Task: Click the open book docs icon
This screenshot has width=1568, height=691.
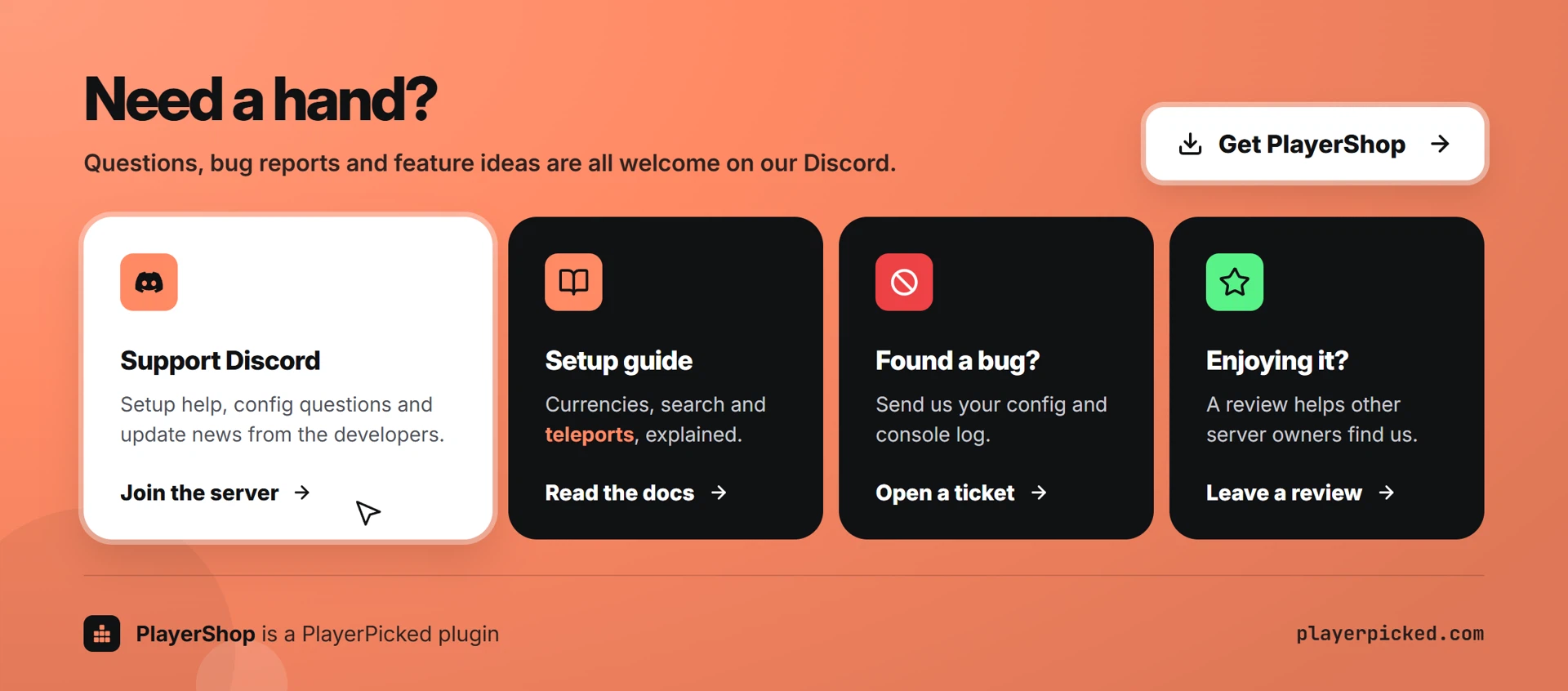Action: 573,283
